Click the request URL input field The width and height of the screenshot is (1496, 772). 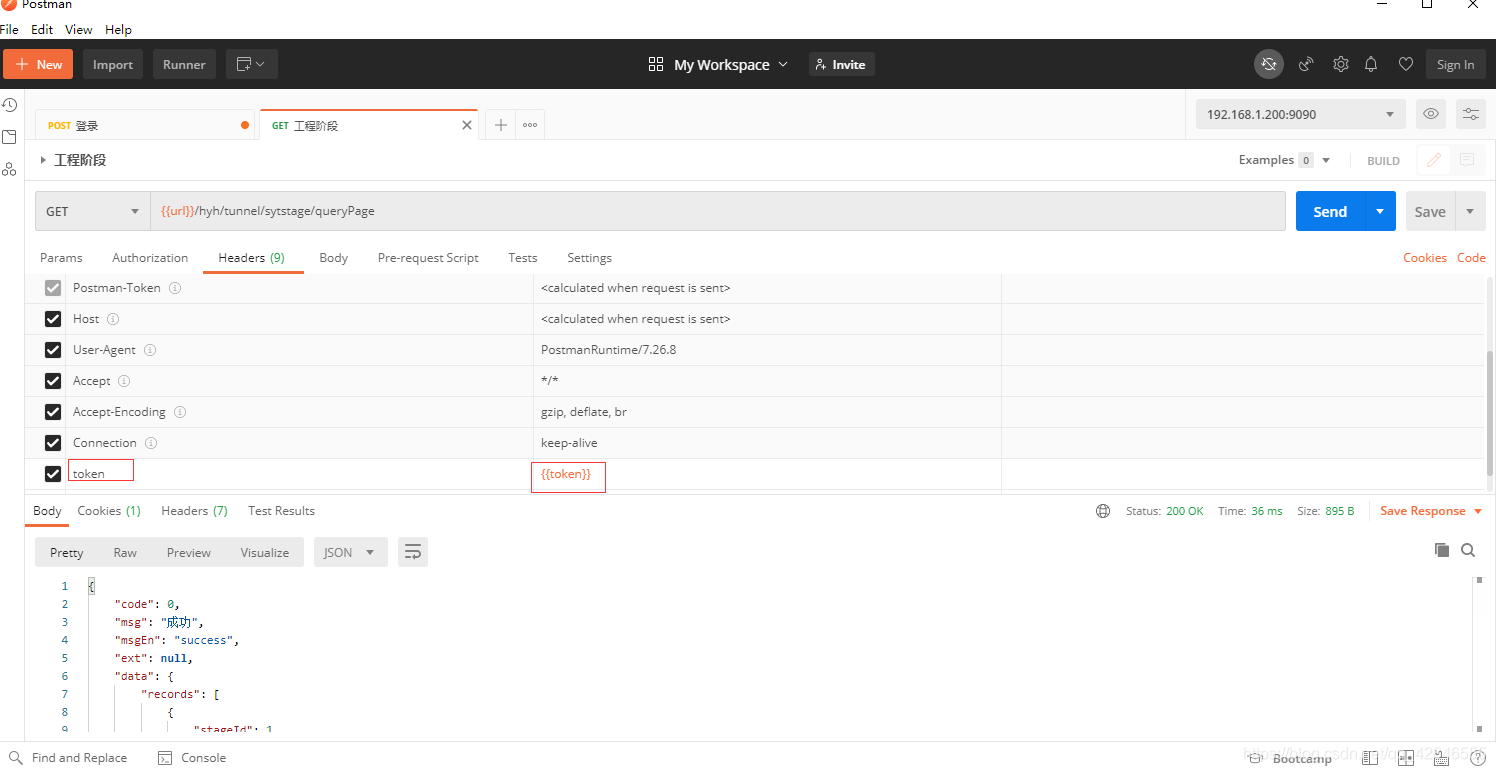(x=718, y=211)
